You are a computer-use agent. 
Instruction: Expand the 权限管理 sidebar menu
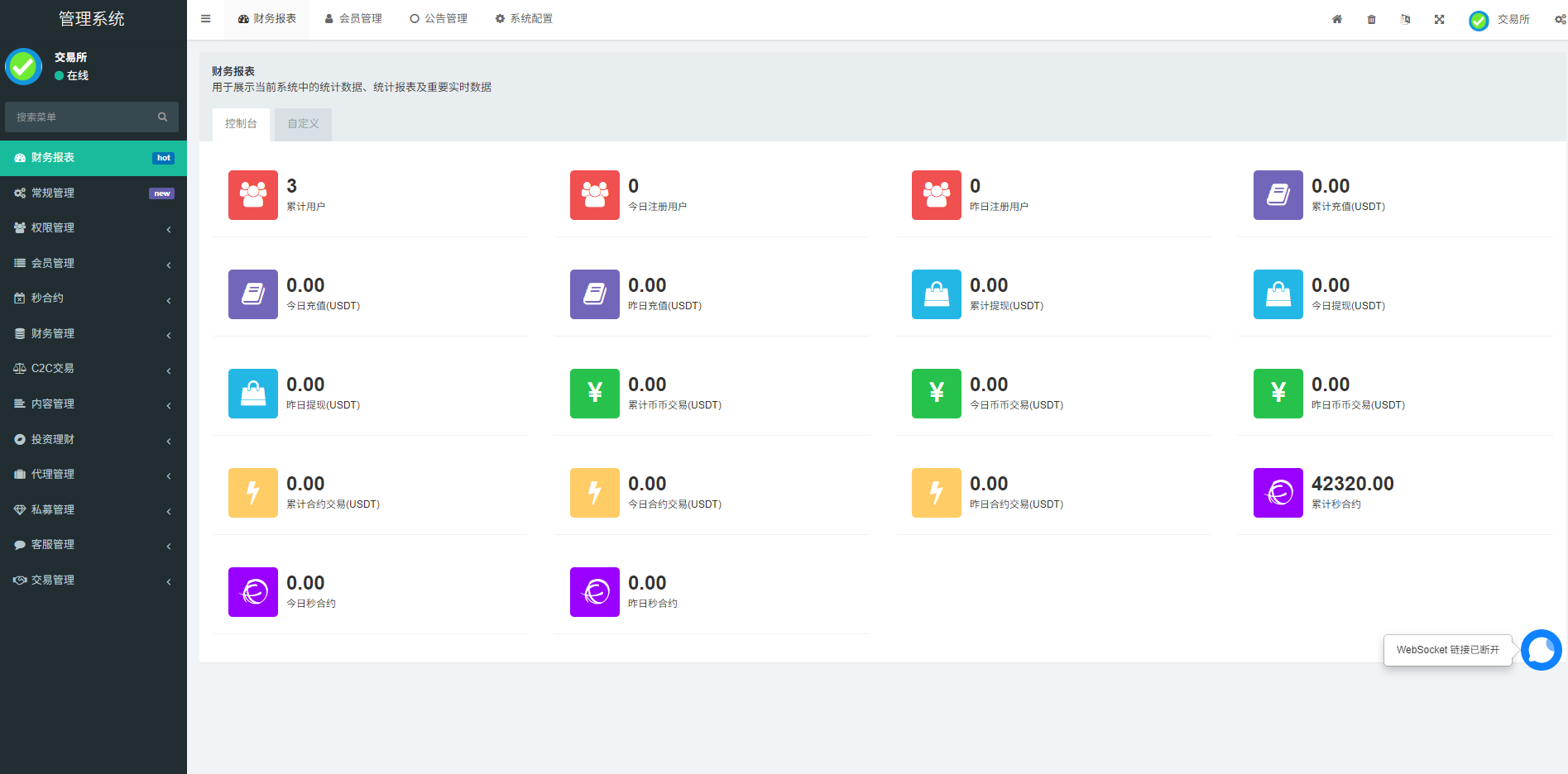94,228
